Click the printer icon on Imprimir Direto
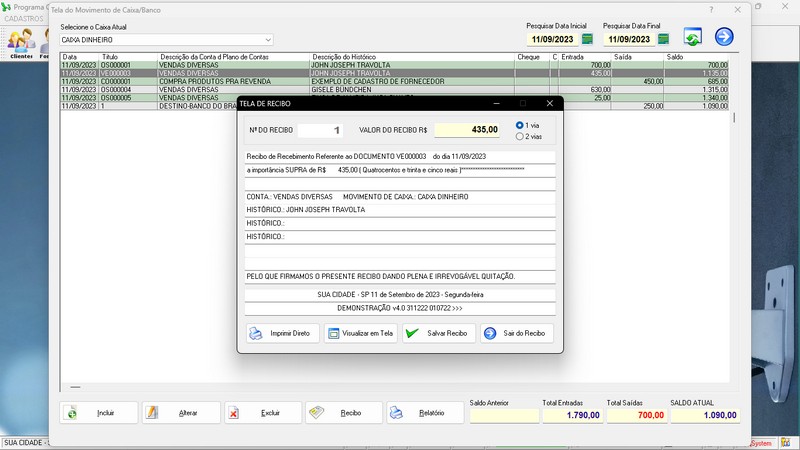This screenshot has height=450, width=800. [256, 333]
